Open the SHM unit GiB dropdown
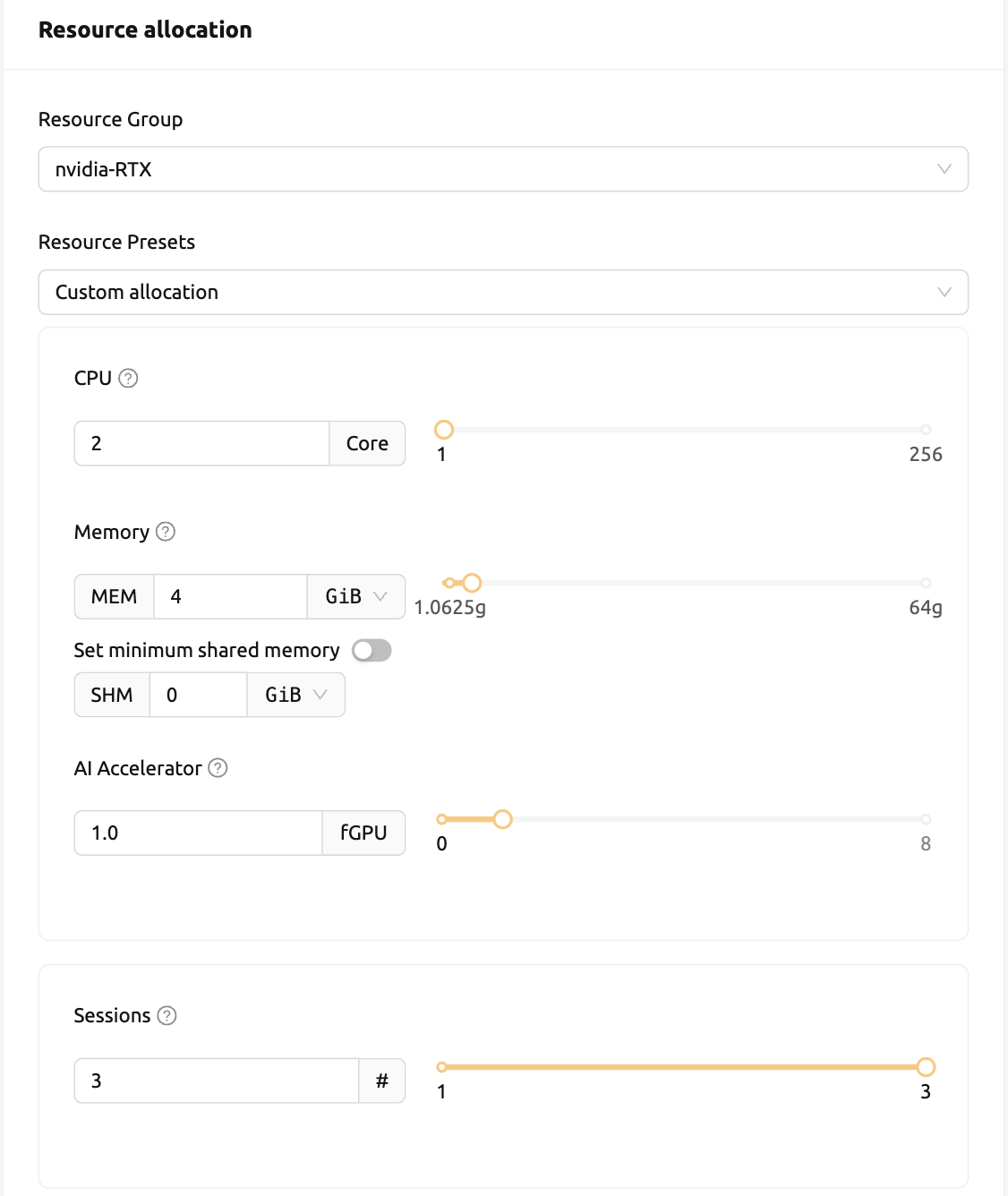 coord(296,695)
